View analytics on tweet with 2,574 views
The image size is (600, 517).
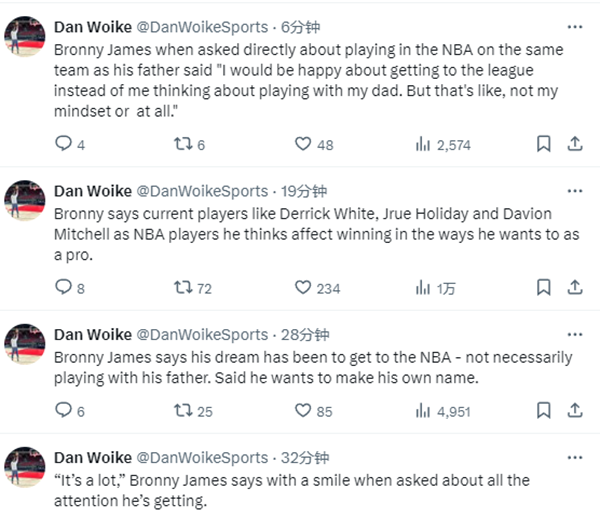(422, 144)
